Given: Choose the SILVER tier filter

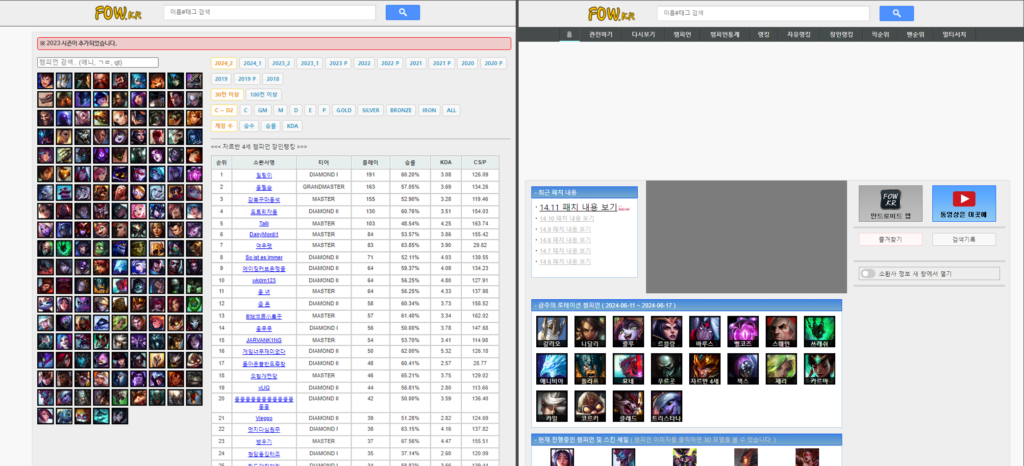Looking at the screenshot, I should [x=370, y=110].
